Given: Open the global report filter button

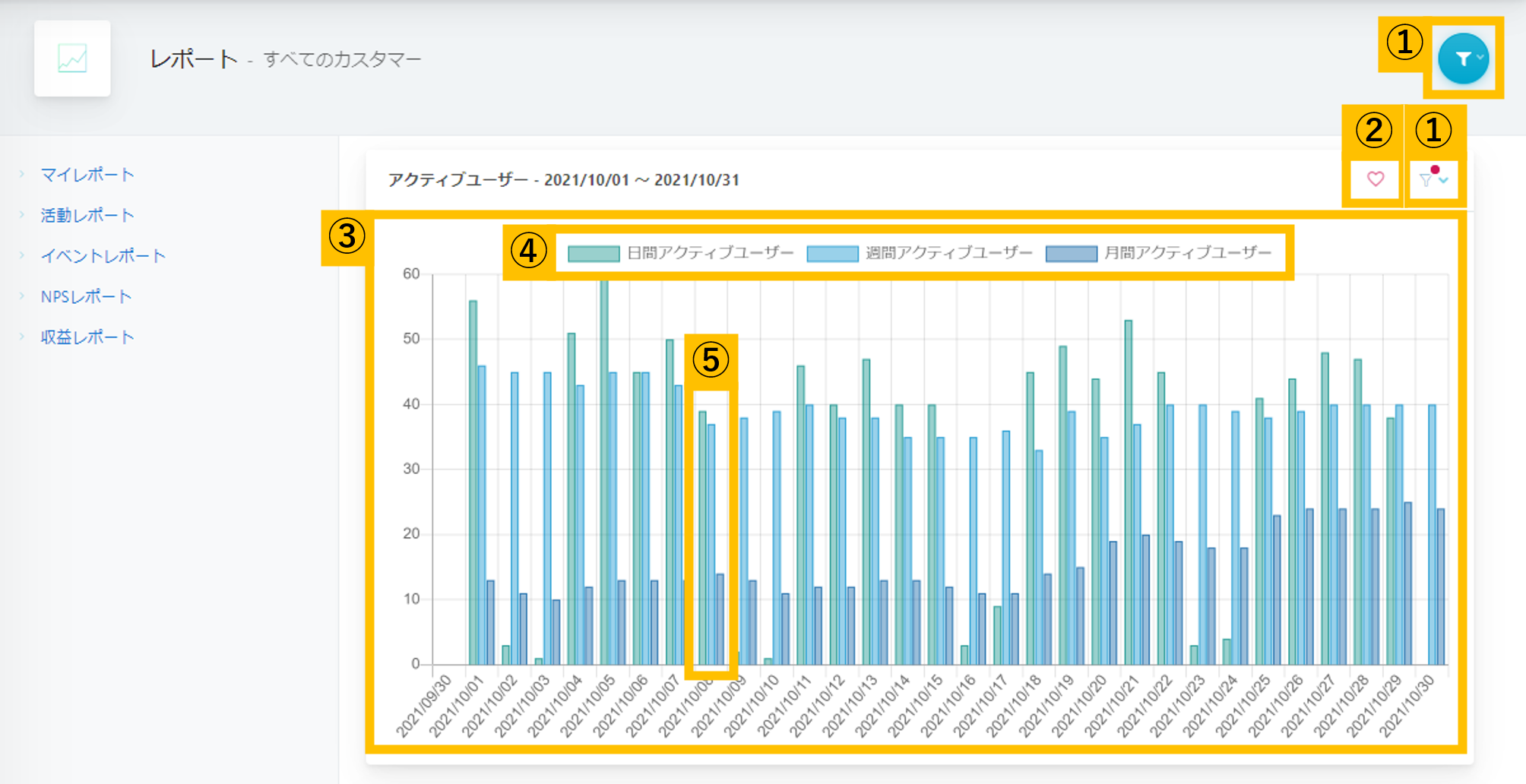Looking at the screenshot, I should (x=1463, y=58).
